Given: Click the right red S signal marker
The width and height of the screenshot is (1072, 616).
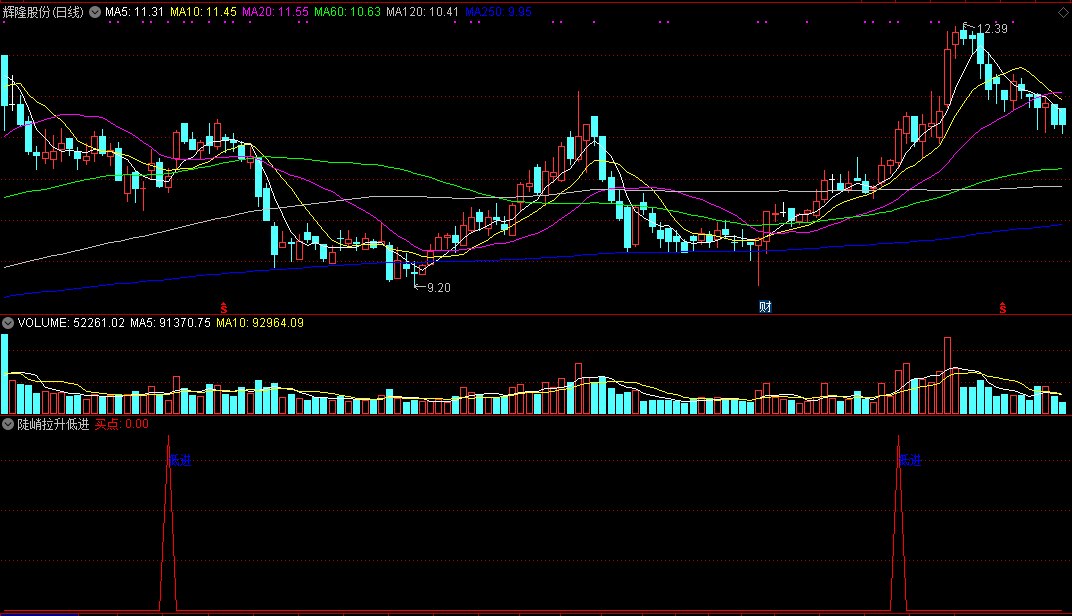Looking at the screenshot, I should pyautogui.click(x=1002, y=308).
